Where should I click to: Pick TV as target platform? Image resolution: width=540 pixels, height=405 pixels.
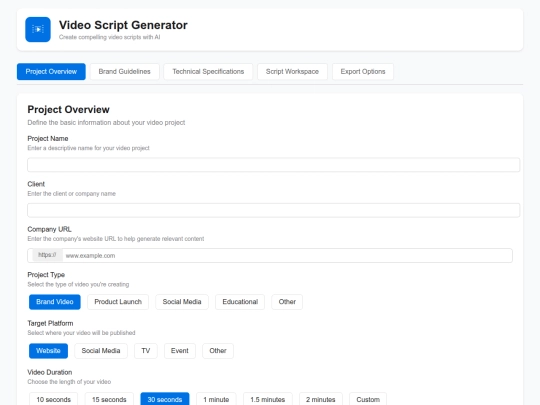click(x=146, y=351)
